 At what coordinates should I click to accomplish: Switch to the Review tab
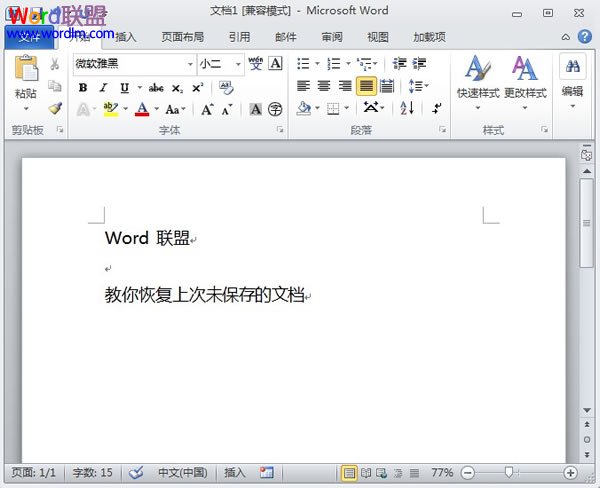click(x=332, y=37)
